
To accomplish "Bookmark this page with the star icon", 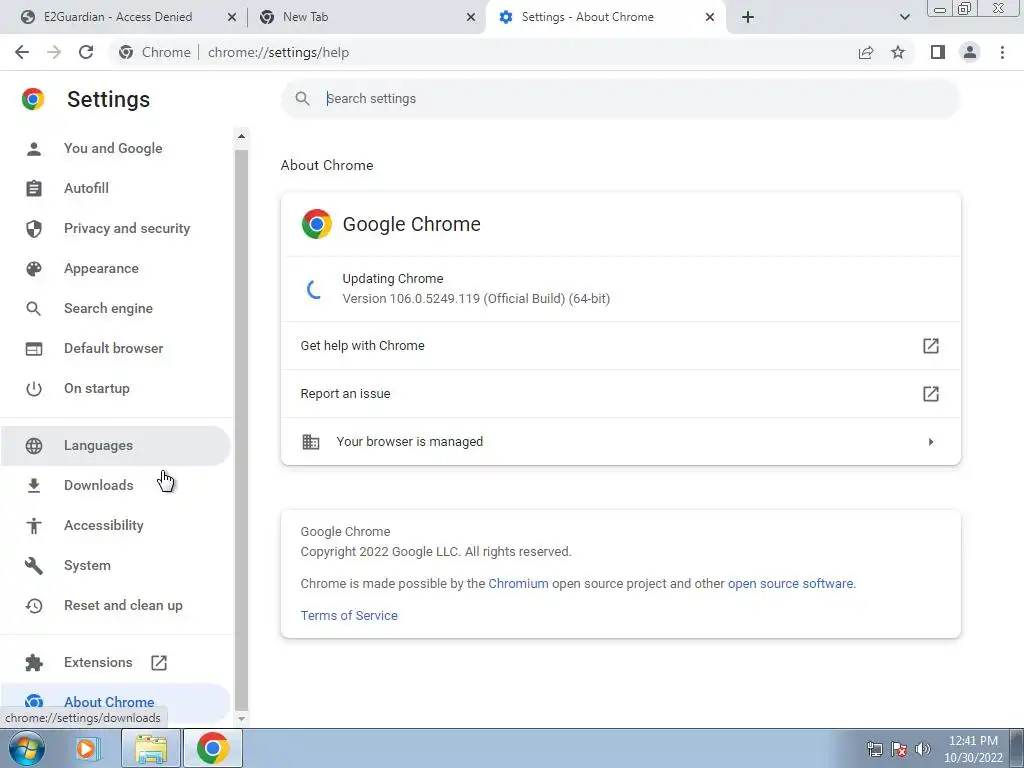I will point(898,52).
